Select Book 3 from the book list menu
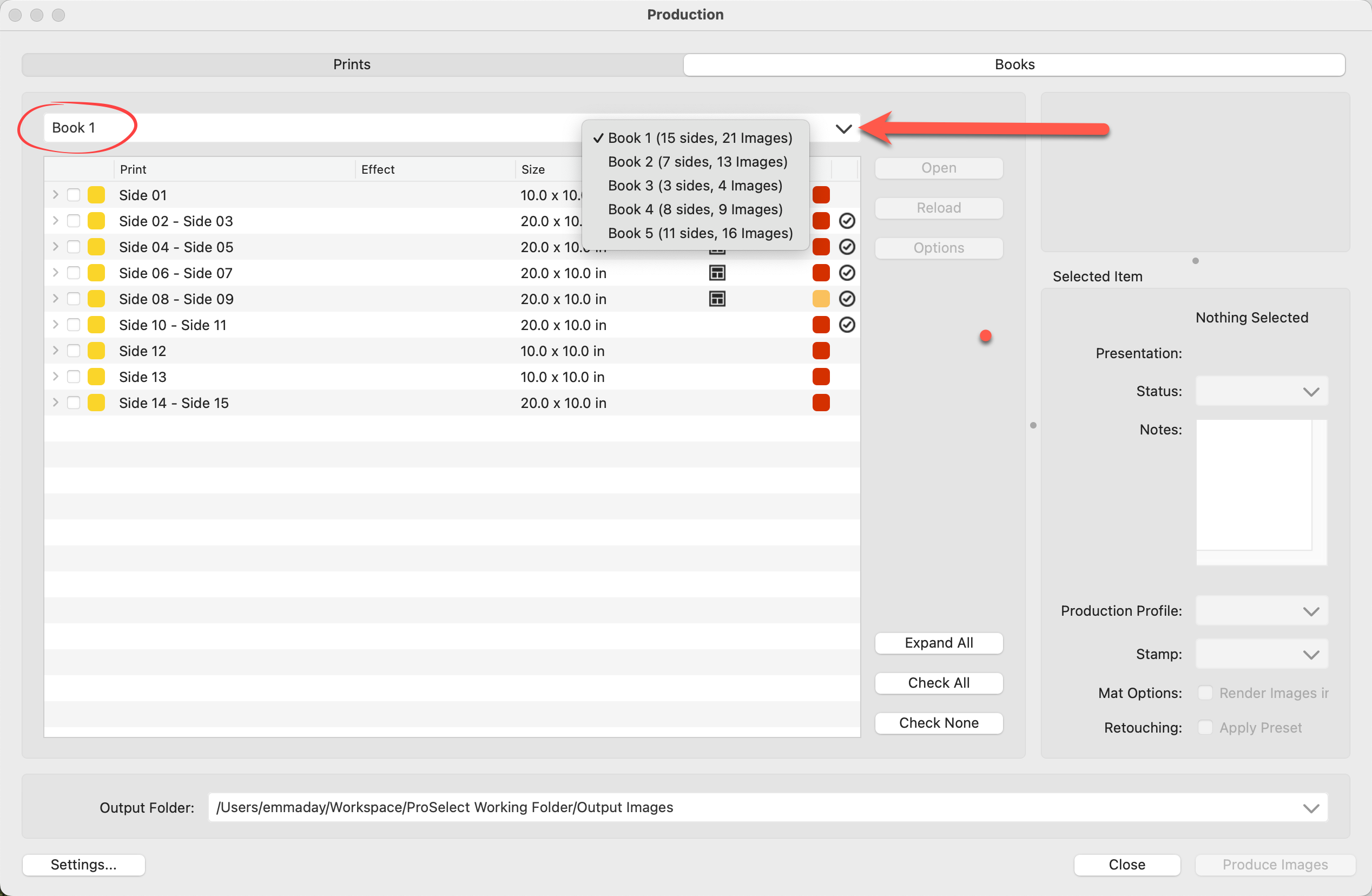Image resolution: width=1372 pixels, height=896 pixels. click(695, 186)
